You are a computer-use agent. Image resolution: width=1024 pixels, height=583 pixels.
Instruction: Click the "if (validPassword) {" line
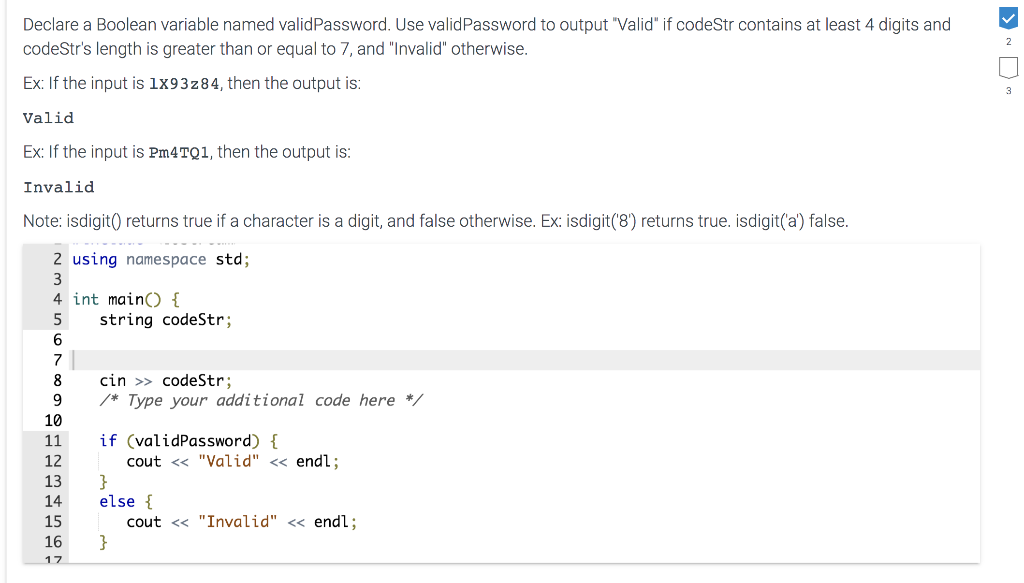pyautogui.click(x=189, y=441)
